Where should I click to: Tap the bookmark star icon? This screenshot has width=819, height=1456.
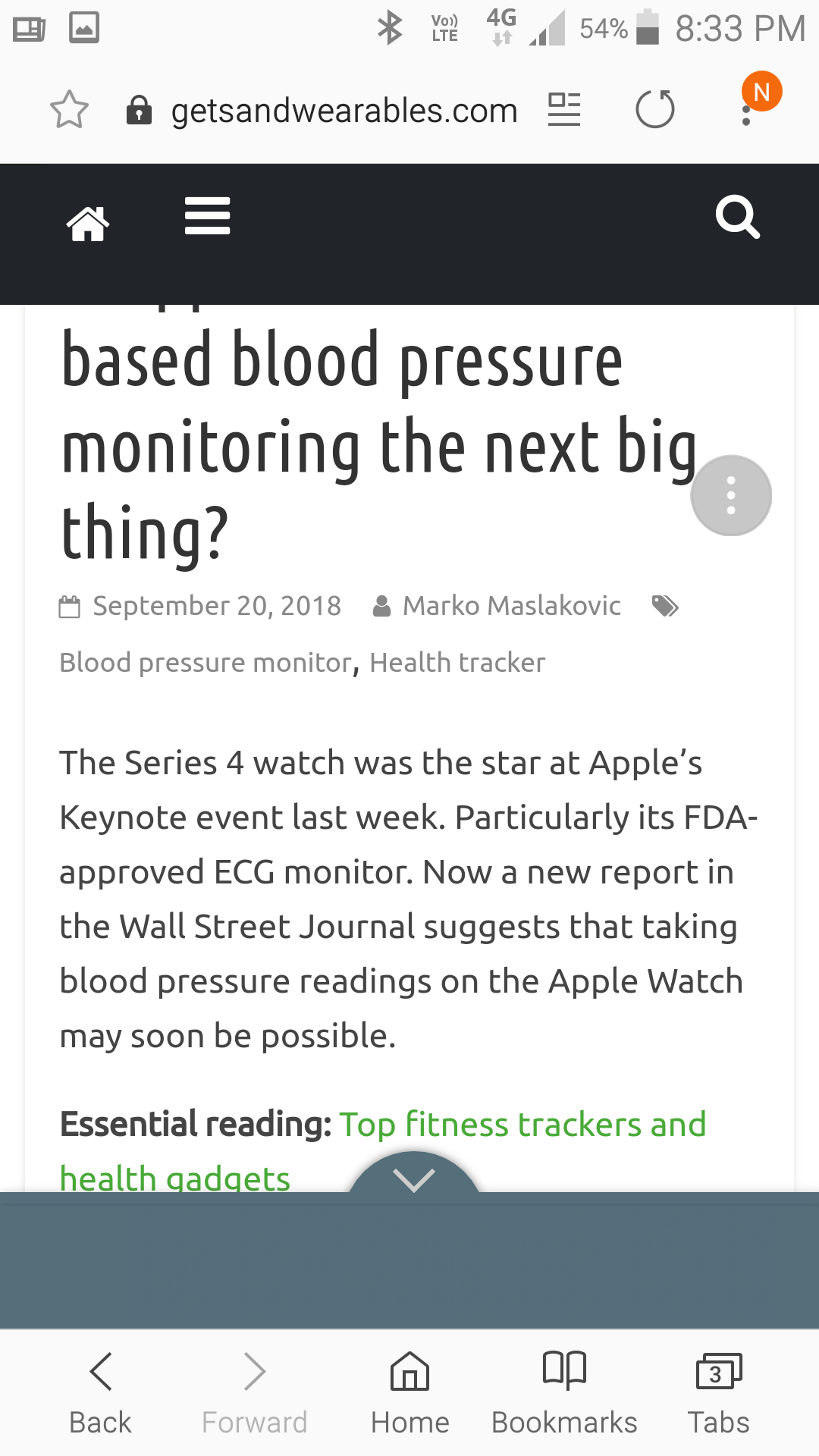(69, 110)
